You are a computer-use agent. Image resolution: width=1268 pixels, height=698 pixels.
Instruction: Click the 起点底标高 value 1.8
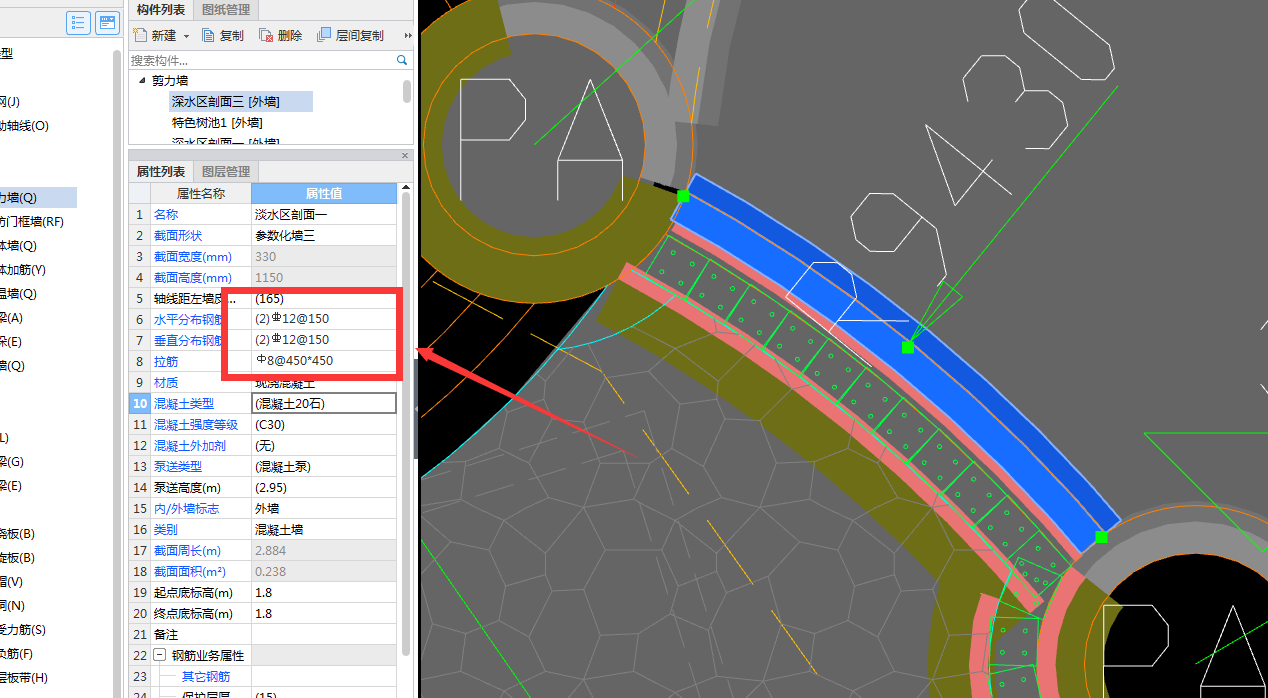pos(323,592)
